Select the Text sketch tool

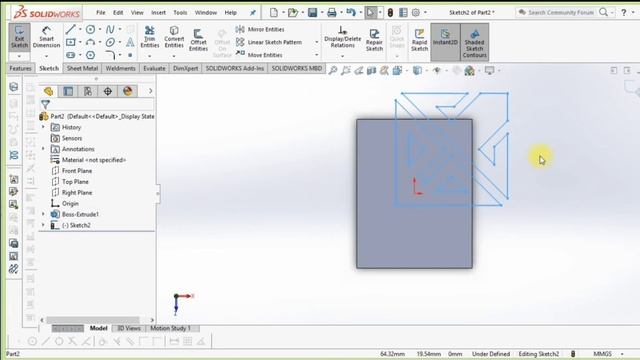tap(130, 42)
